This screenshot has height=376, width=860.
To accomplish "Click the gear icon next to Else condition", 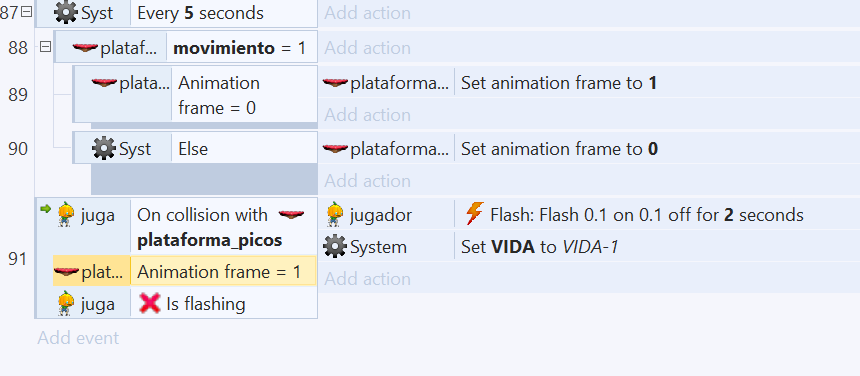I will click(104, 148).
